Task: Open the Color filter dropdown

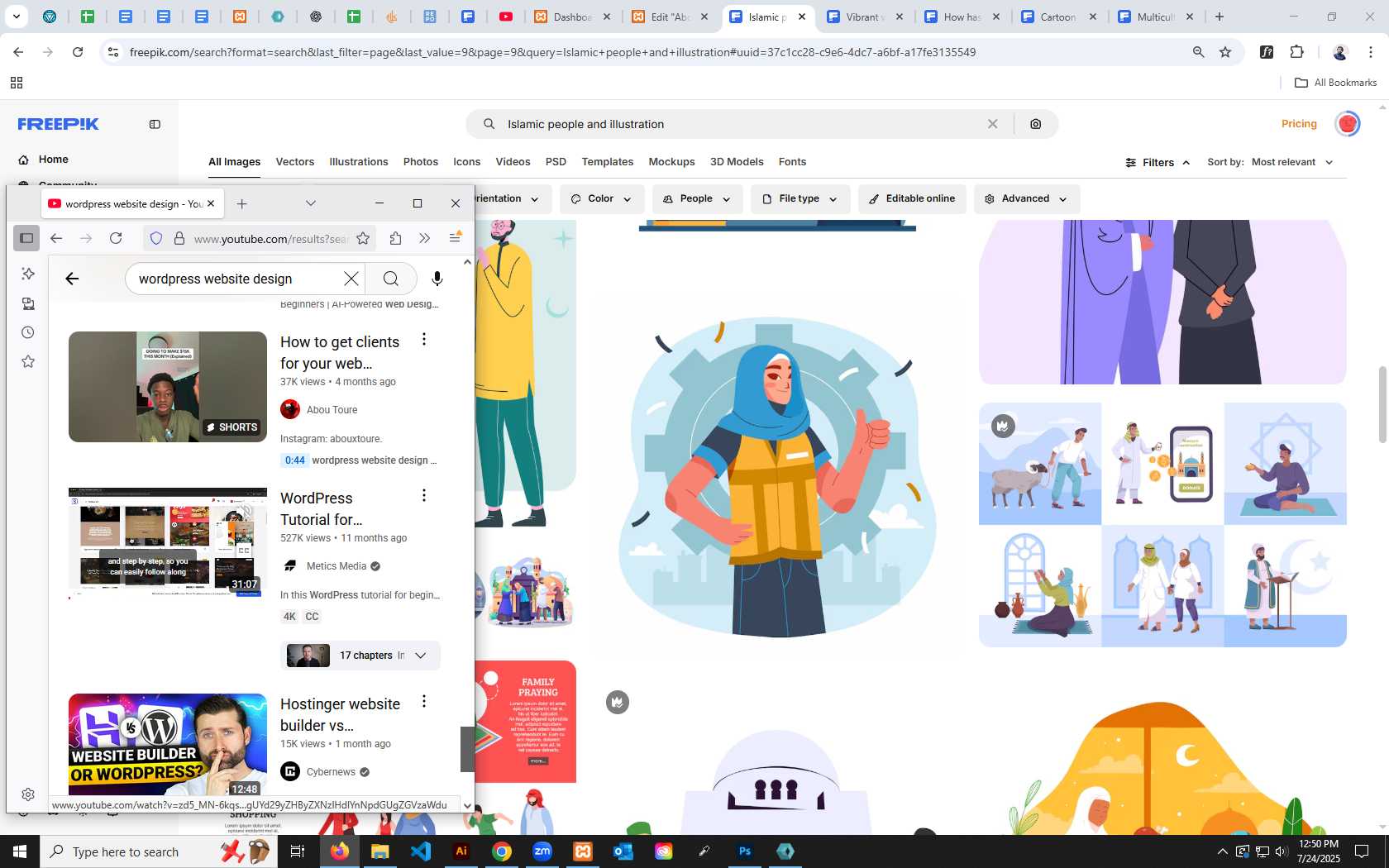Action: point(601,199)
